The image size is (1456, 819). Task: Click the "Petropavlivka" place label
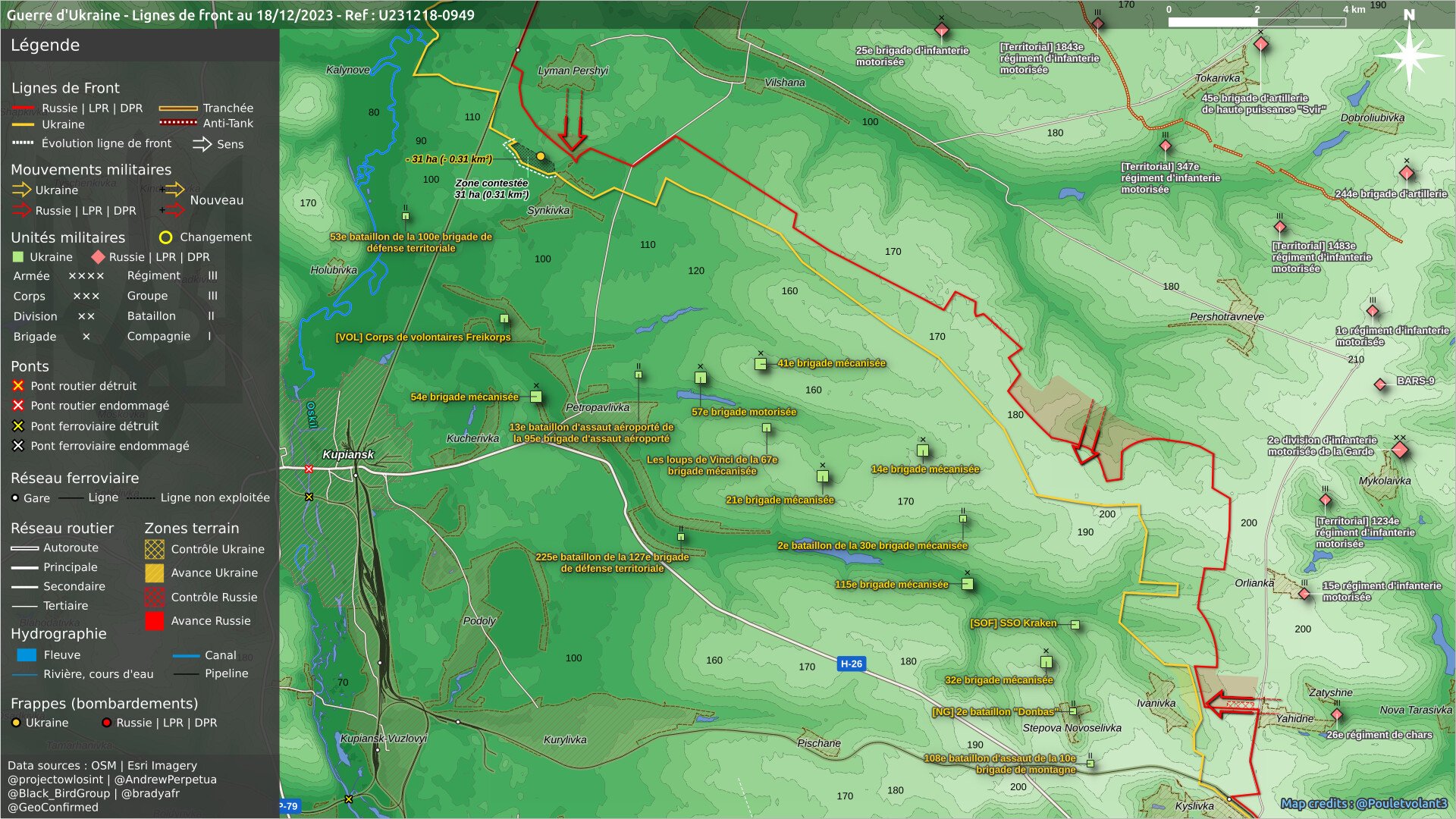[x=598, y=407]
